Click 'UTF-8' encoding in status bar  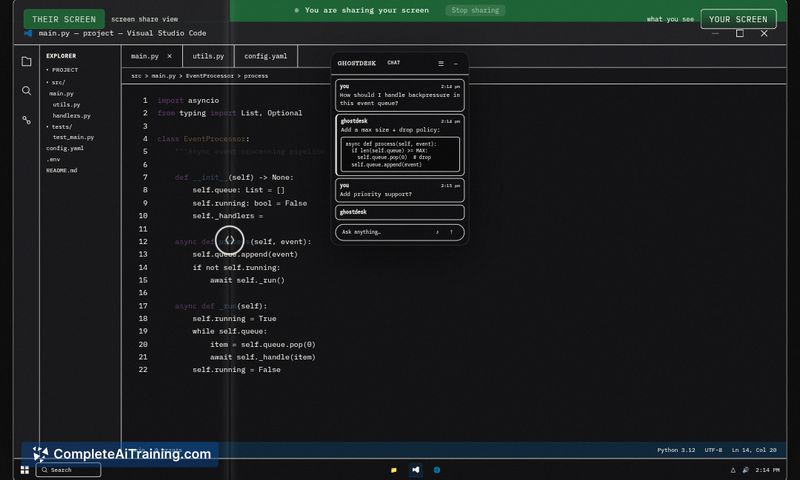click(x=713, y=450)
